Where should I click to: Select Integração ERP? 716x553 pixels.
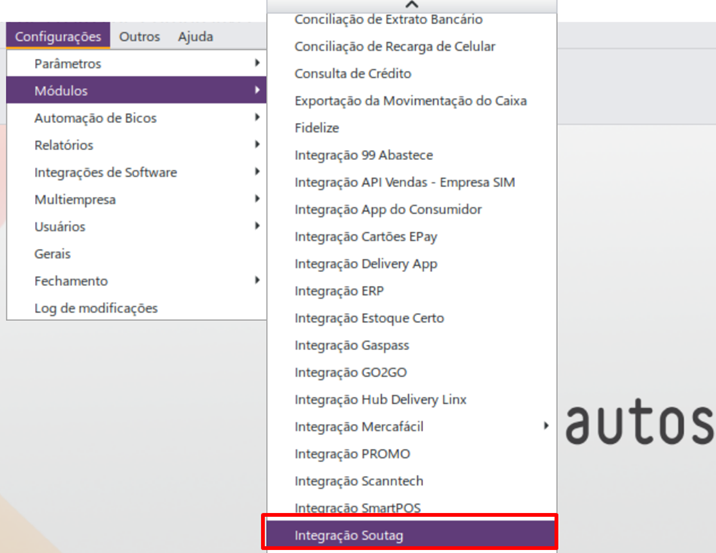(x=412, y=290)
